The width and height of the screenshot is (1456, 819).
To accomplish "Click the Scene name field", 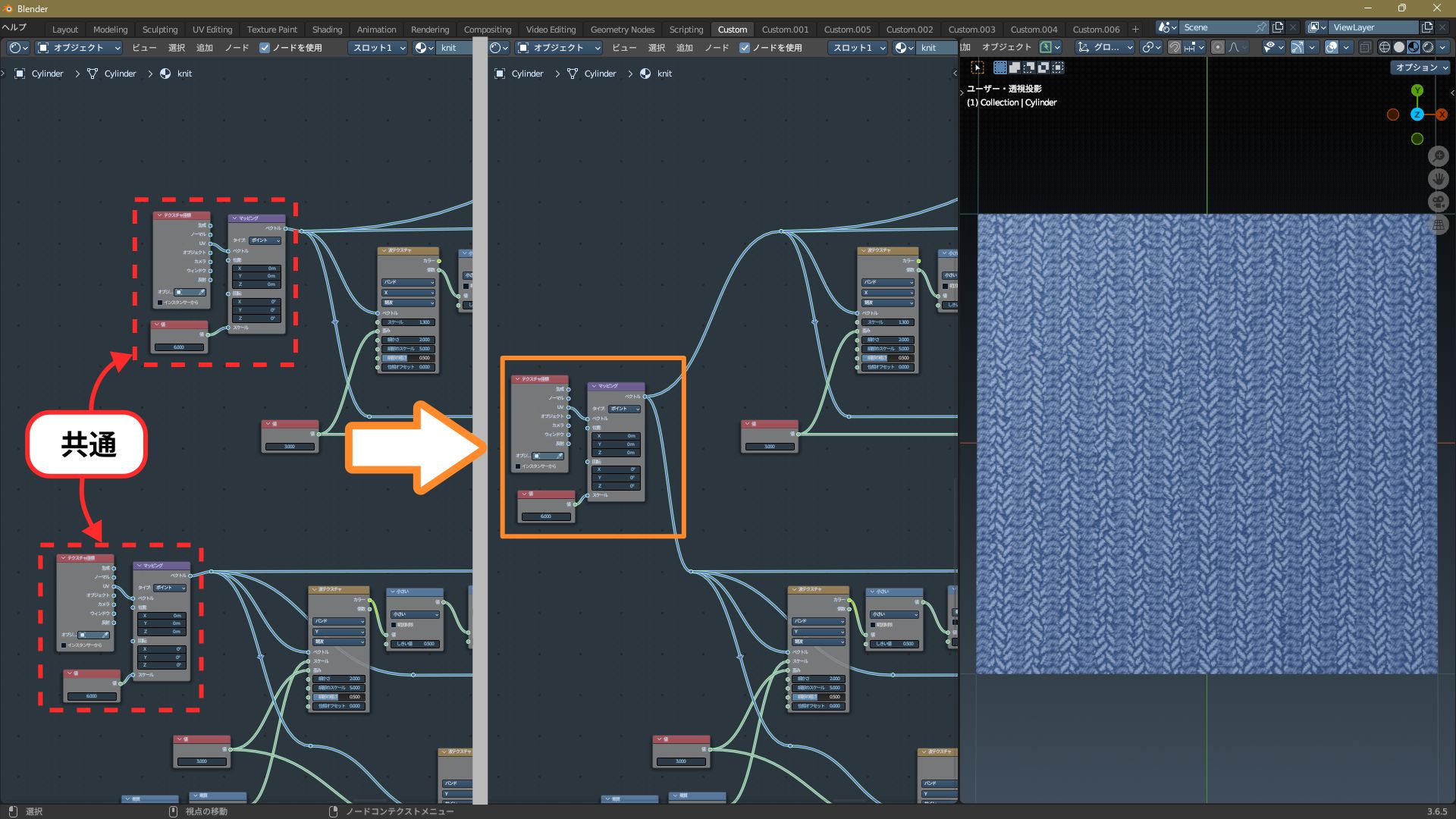I will tap(1216, 27).
